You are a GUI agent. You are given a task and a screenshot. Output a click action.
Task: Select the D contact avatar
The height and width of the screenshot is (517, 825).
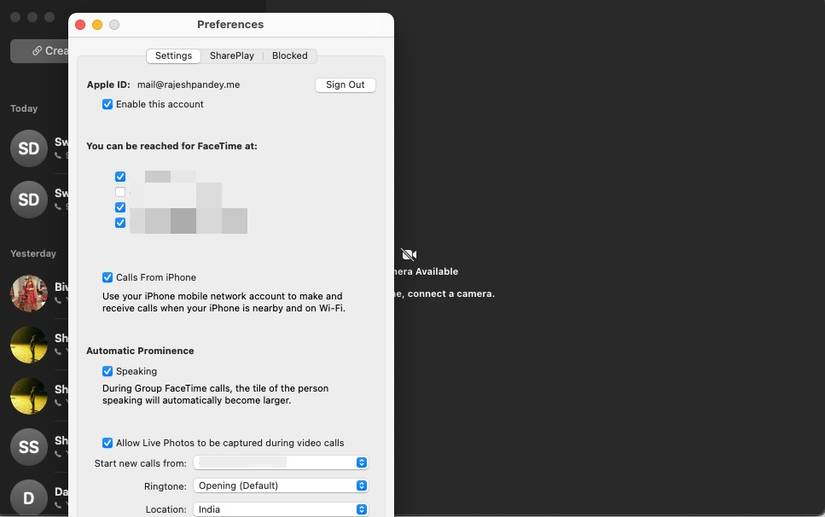pyautogui.click(x=29, y=498)
